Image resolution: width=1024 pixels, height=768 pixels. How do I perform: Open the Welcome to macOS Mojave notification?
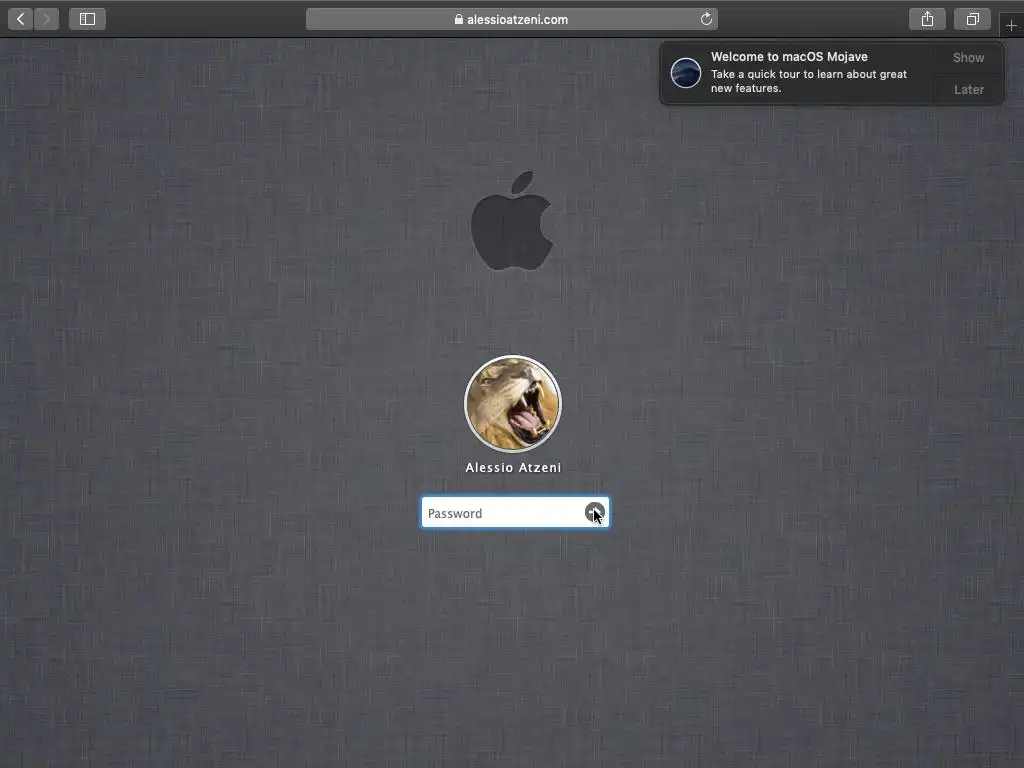click(831, 73)
